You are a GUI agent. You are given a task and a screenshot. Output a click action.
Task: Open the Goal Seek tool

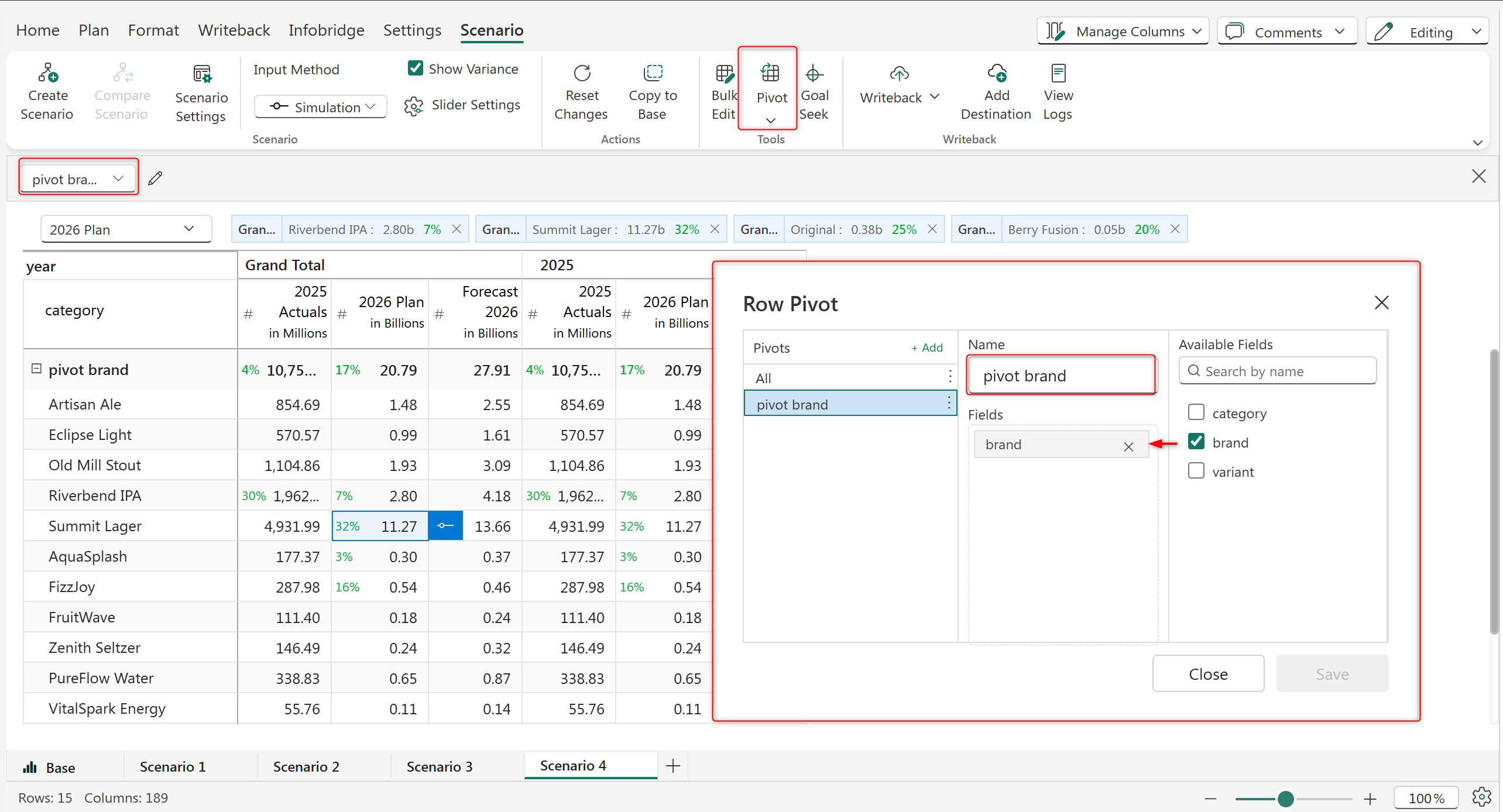coord(814,74)
